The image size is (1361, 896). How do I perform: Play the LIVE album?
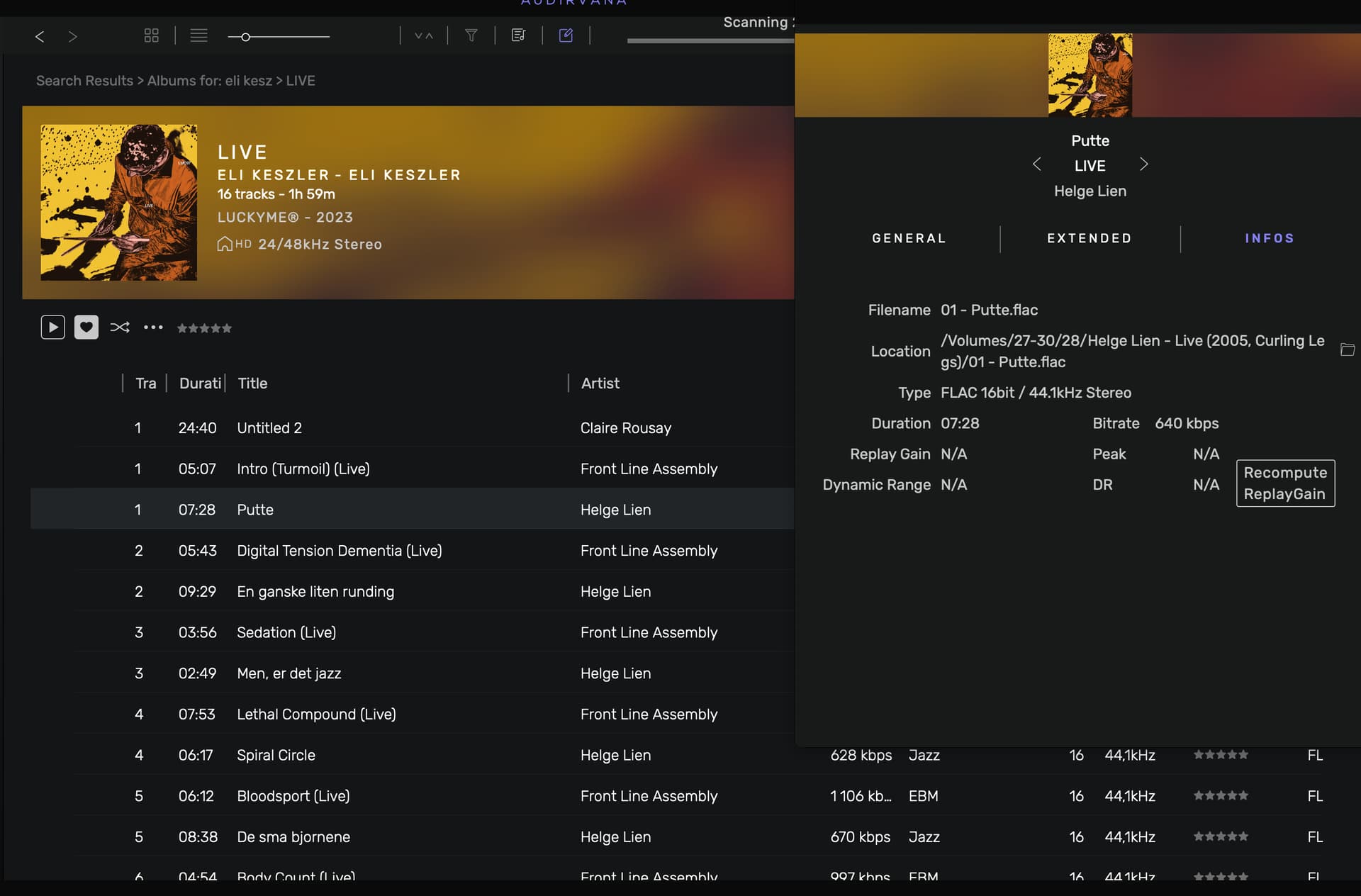pyautogui.click(x=53, y=327)
